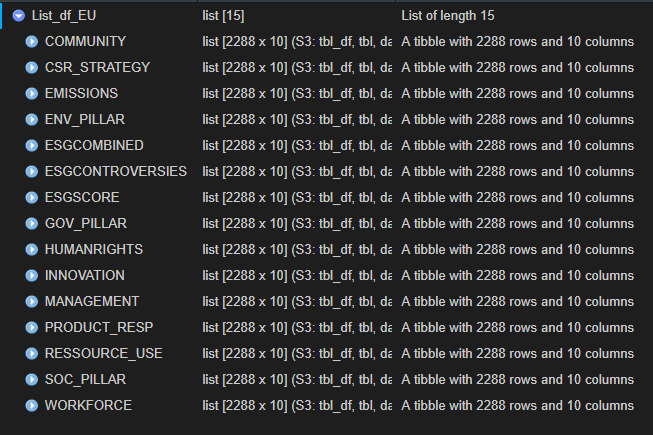Image resolution: width=653 pixels, height=435 pixels.
Task: Click the type cell in WORKFORCE row
Action: pos(297,405)
